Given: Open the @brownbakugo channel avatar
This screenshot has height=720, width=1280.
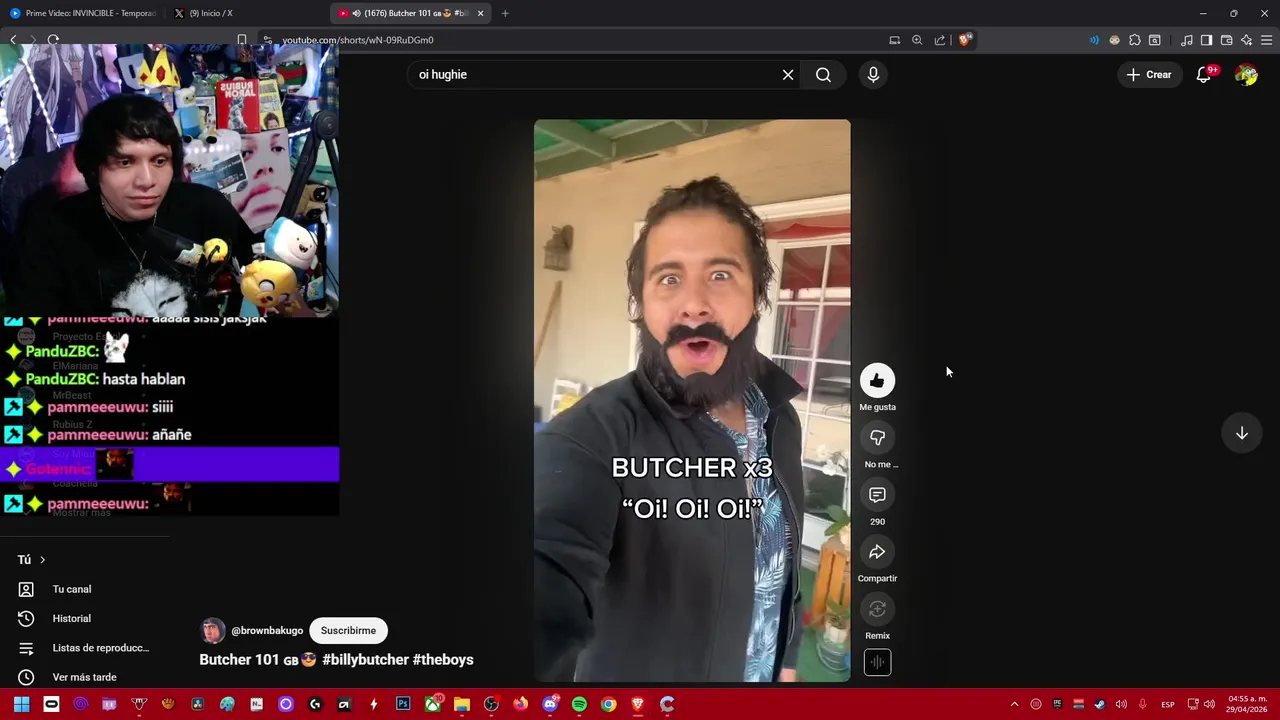Looking at the screenshot, I should [x=212, y=631].
